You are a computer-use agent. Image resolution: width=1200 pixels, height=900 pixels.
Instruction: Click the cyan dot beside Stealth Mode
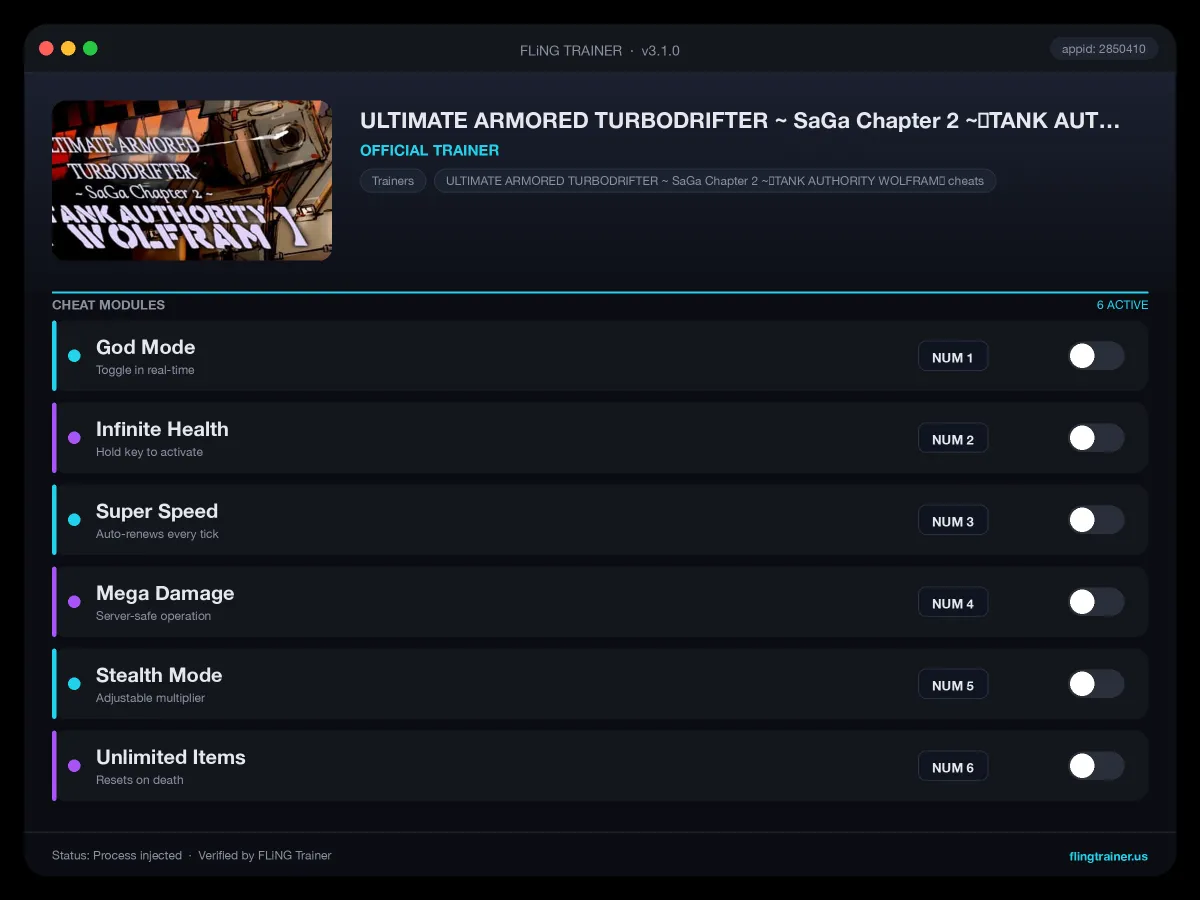pyautogui.click(x=74, y=684)
